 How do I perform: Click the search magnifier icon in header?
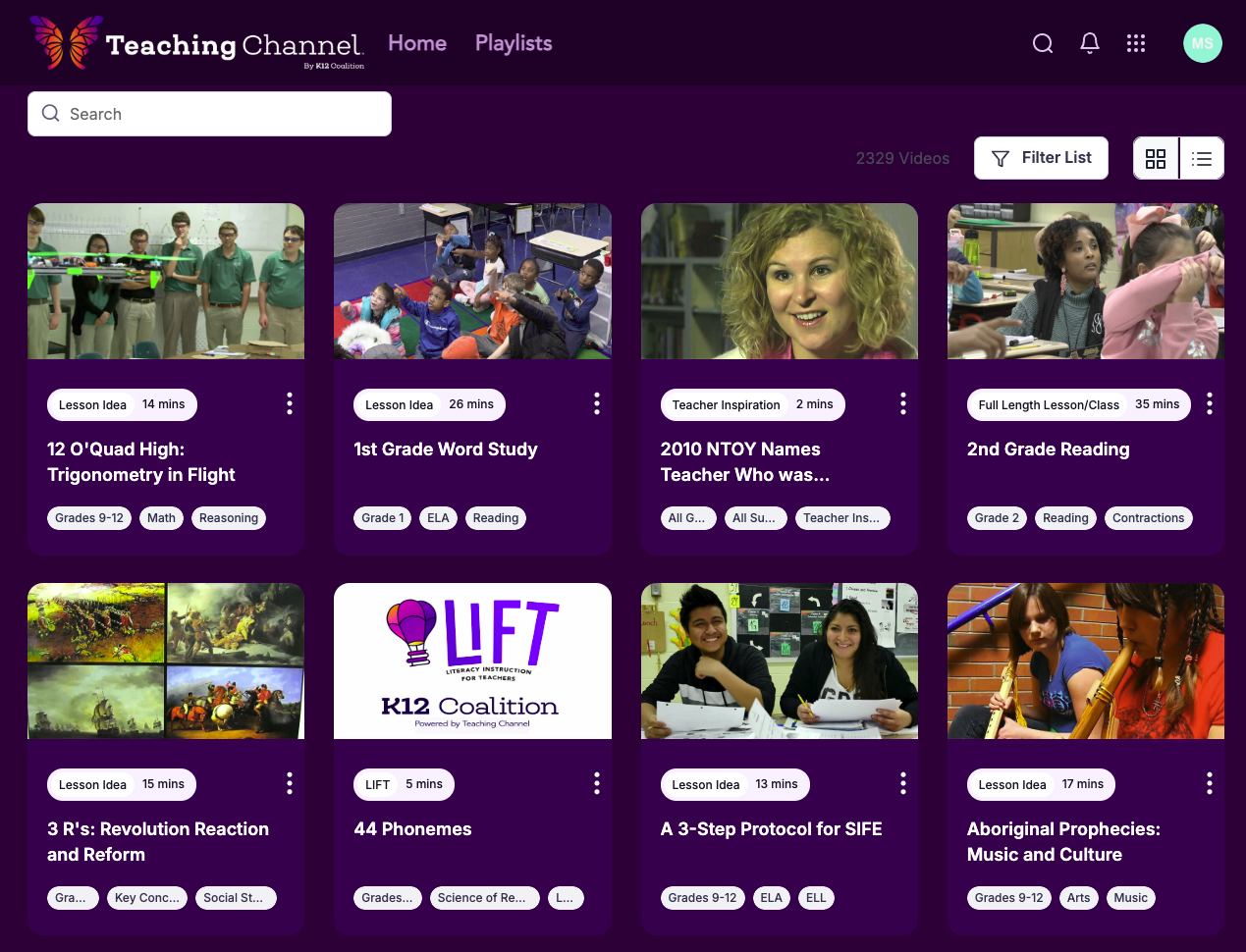click(x=1043, y=43)
